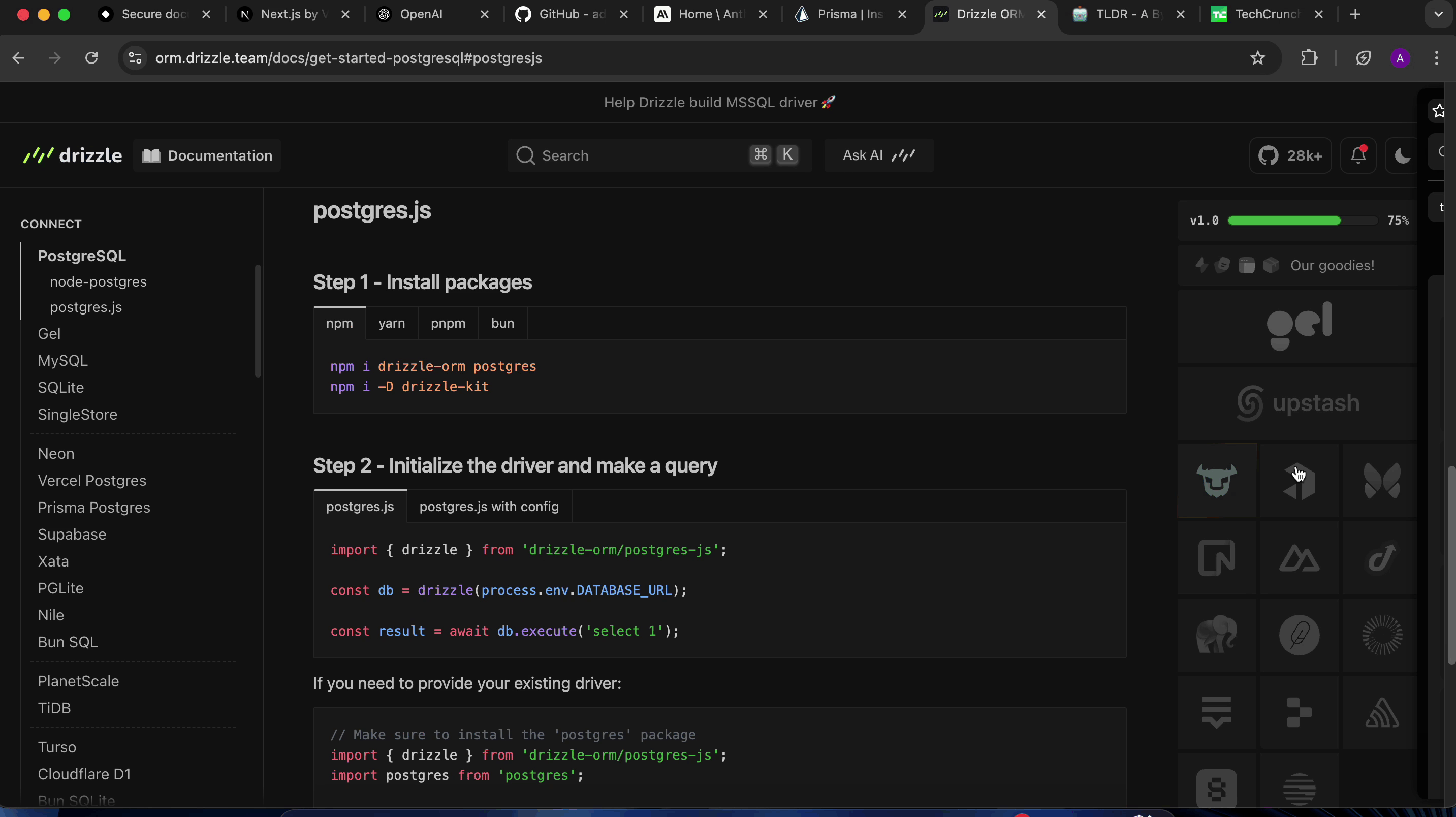Open the Chrome three-dot menu

click(1436, 58)
